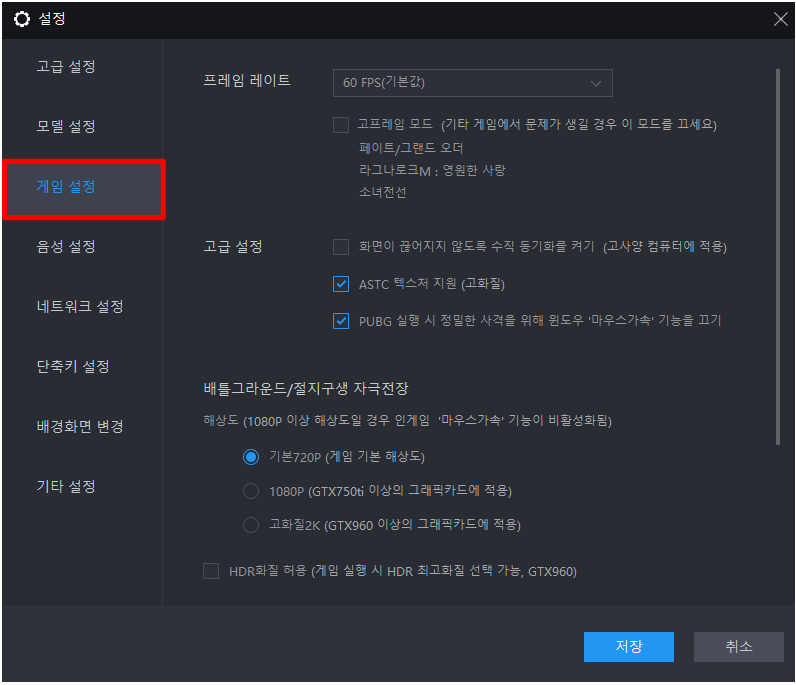Image resolution: width=796 pixels, height=685 pixels.
Task: Choose the 1080P resolution radio button
Action: 251,491
